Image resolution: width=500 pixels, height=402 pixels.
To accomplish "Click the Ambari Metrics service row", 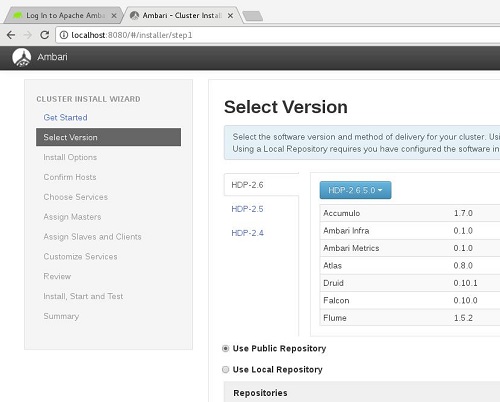I will pos(410,248).
